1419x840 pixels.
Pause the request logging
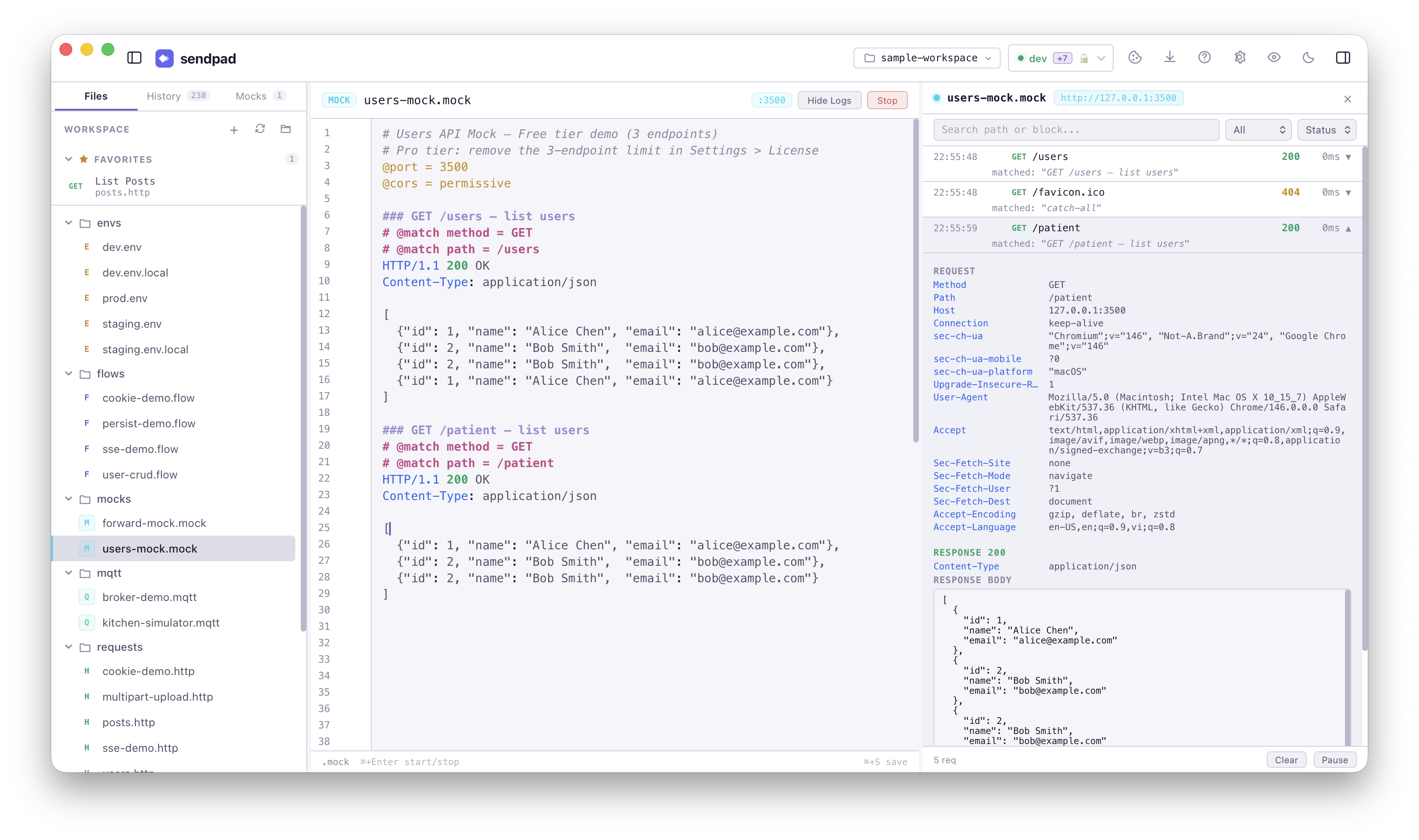[1334, 760]
